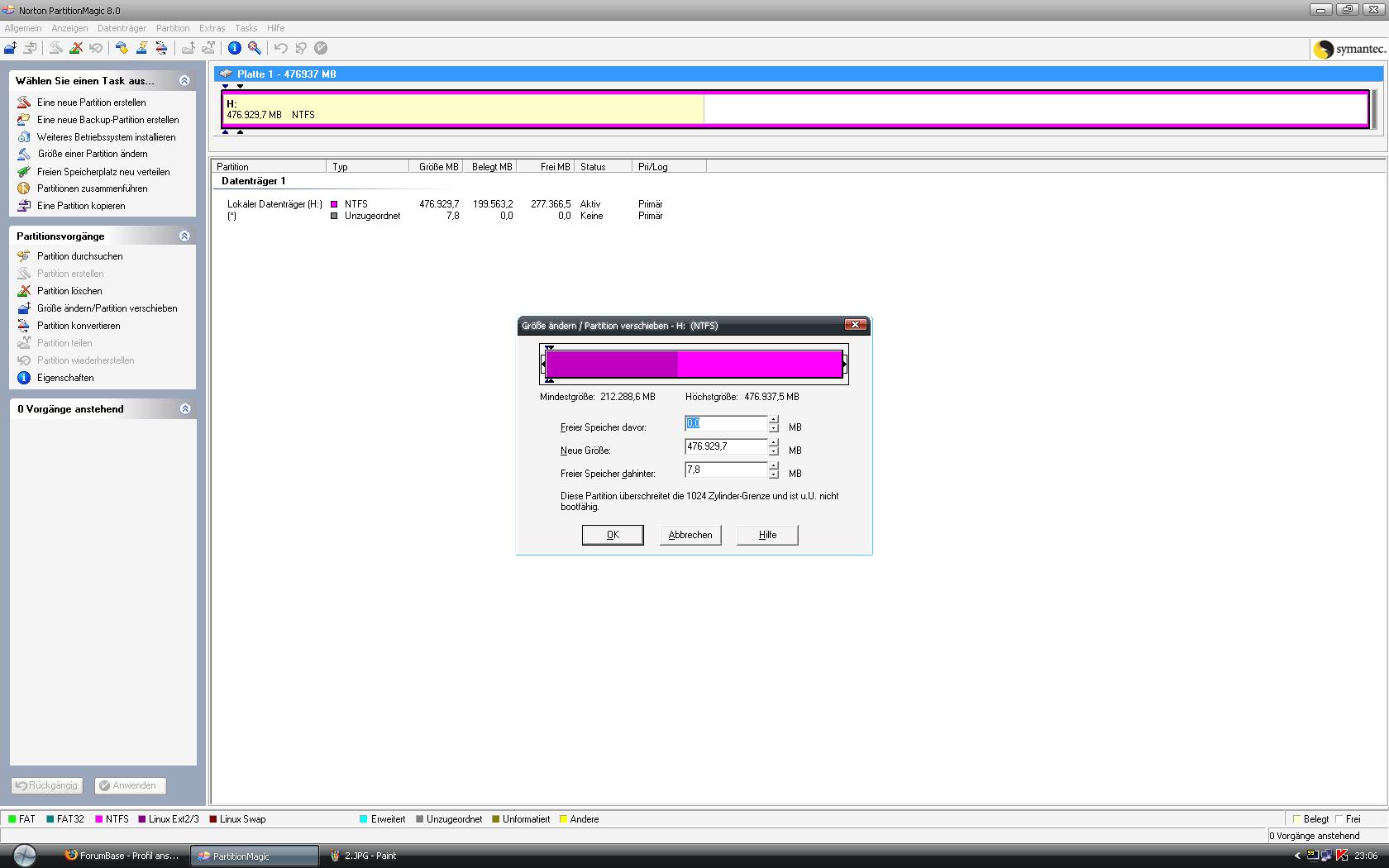Screen dimensions: 1389x868
Task: Click the disk icon in Platte 1 header
Action: [x=226, y=74]
